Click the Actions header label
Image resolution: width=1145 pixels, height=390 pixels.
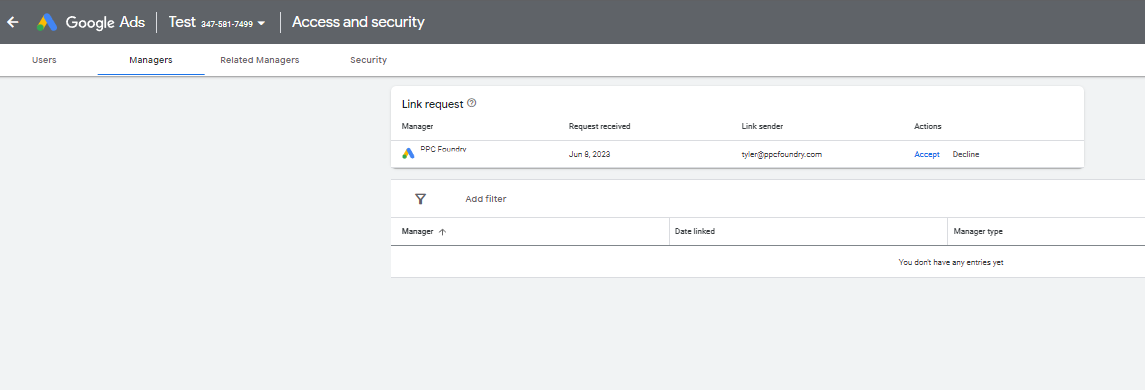coord(927,126)
